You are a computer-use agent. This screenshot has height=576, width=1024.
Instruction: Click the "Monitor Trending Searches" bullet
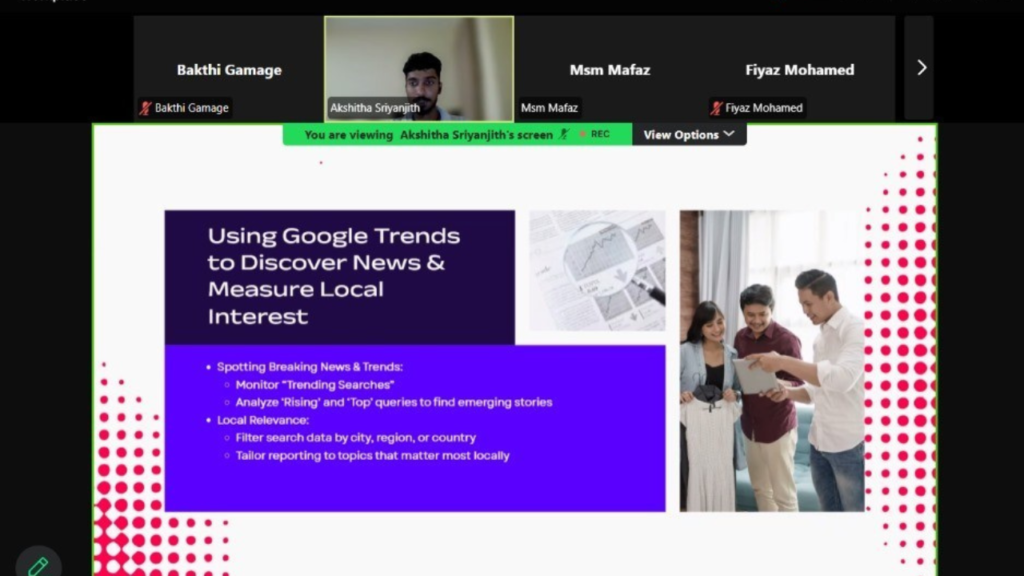315,385
